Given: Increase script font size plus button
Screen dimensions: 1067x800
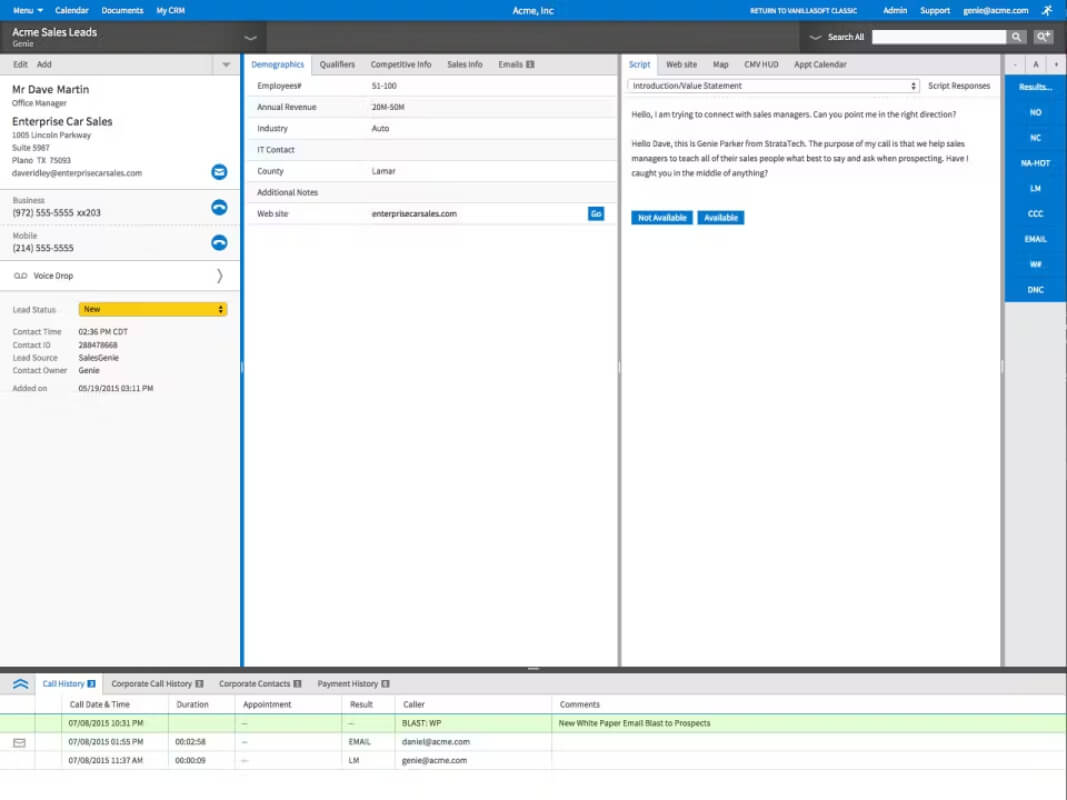Looking at the screenshot, I should (1056, 65).
